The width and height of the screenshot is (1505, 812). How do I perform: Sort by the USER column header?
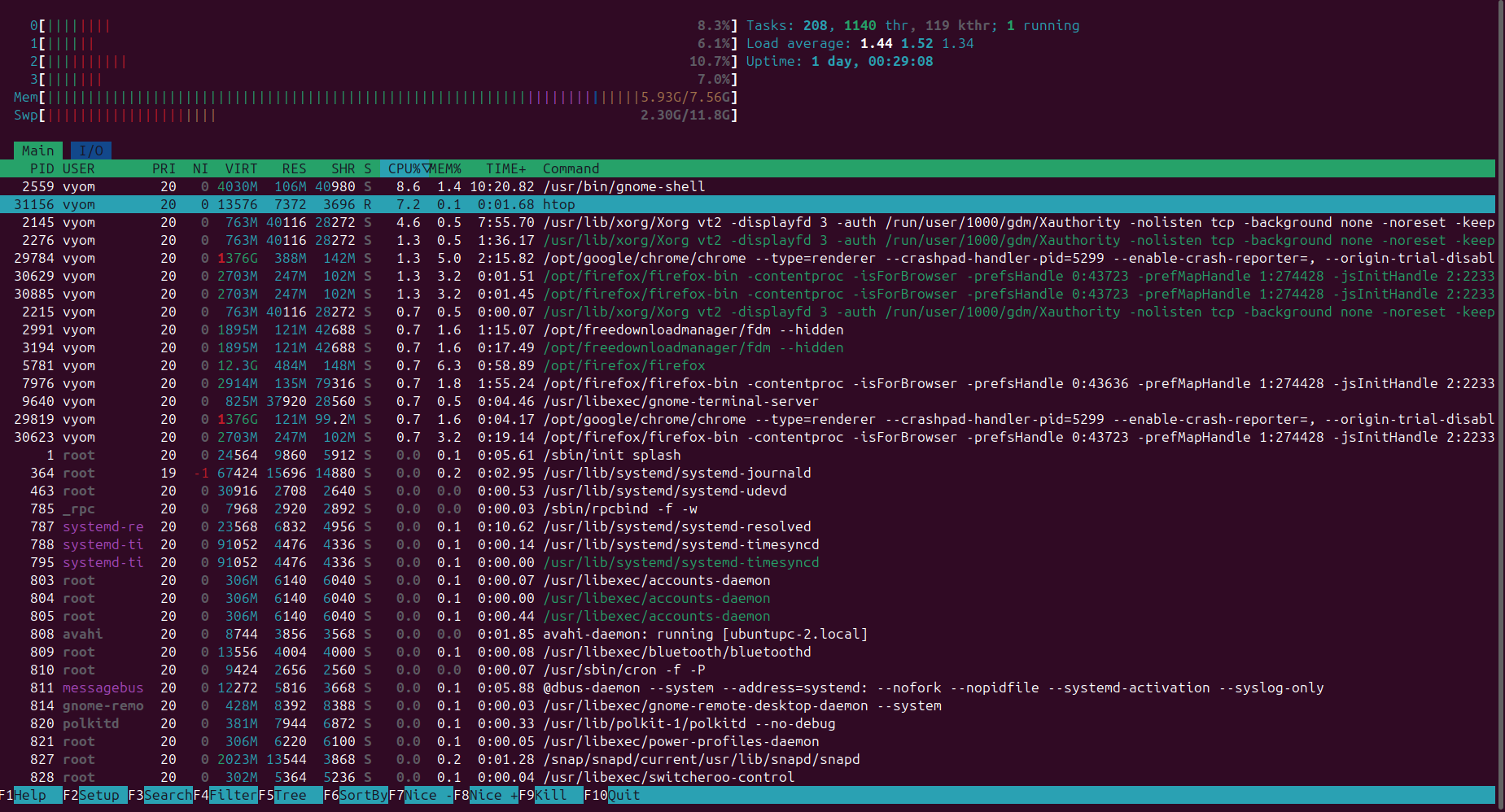point(79,168)
